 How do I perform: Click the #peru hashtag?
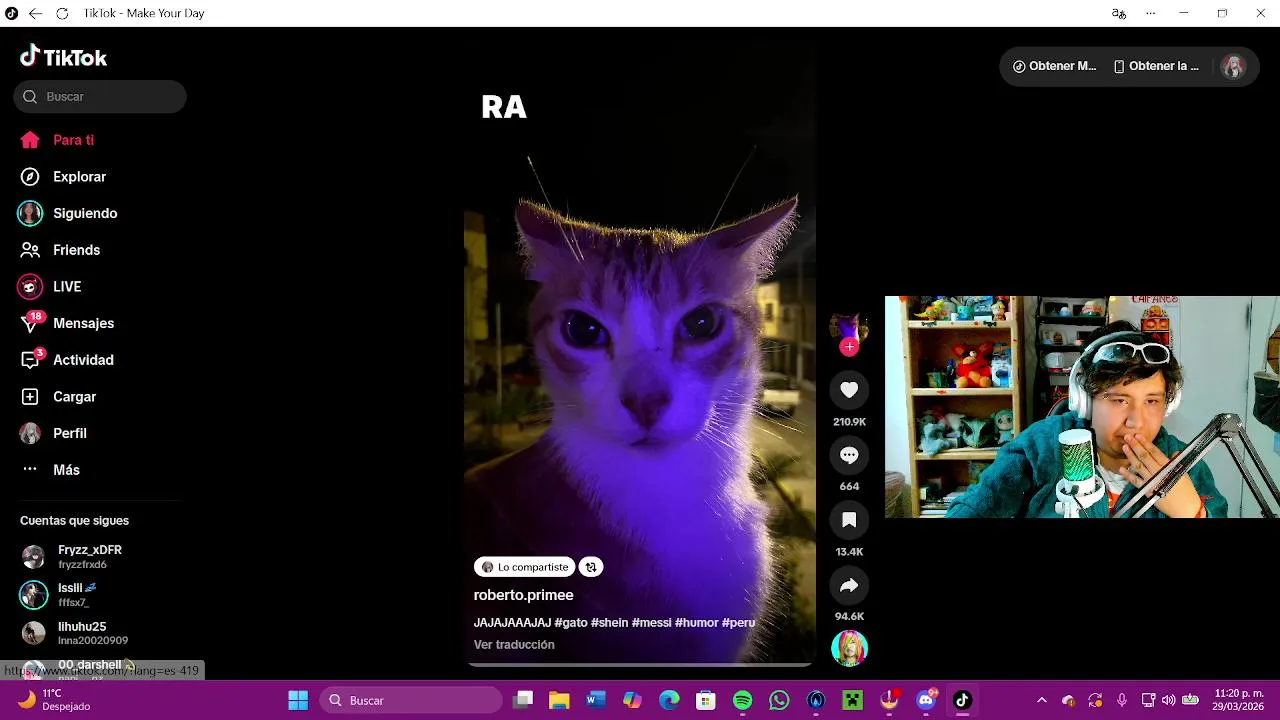pos(738,623)
